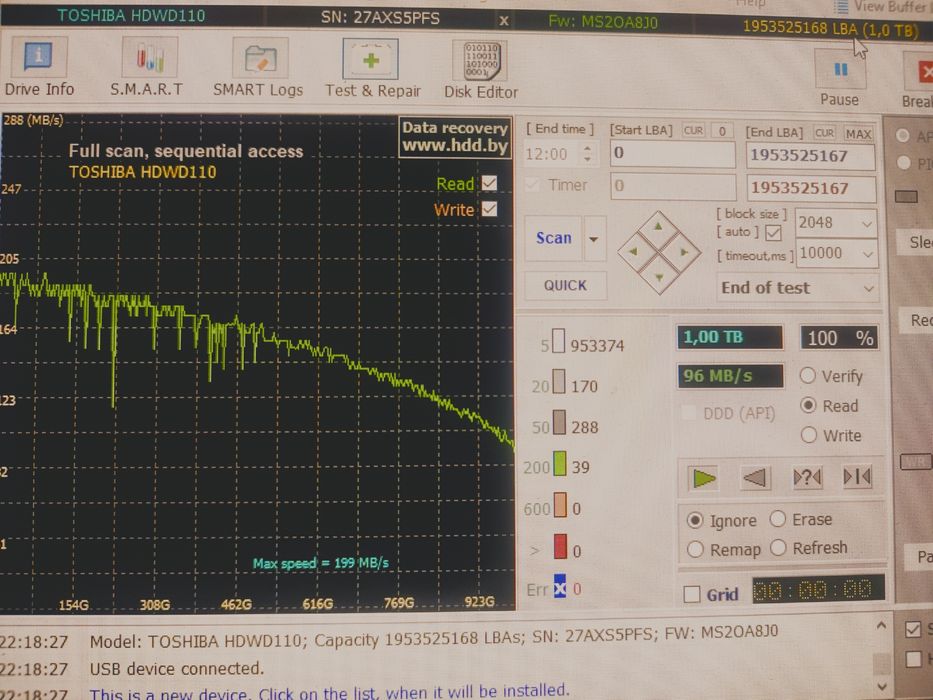This screenshot has height=700, width=933.
Task: Click the butterfly random seek button
Action: pyautogui.click(x=807, y=477)
